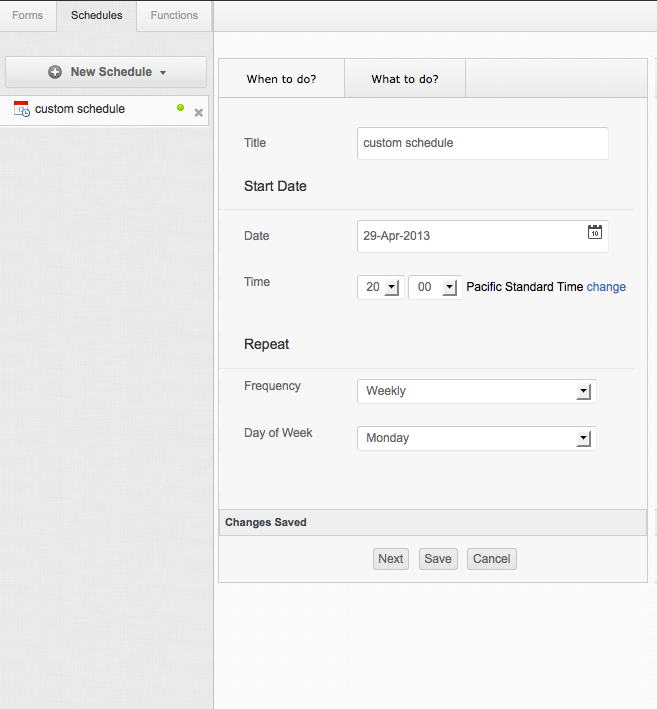The width and height of the screenshot is (657, 709).
Task: Expand the New Schedule dropdown arrow
Action: coord(163,73)
